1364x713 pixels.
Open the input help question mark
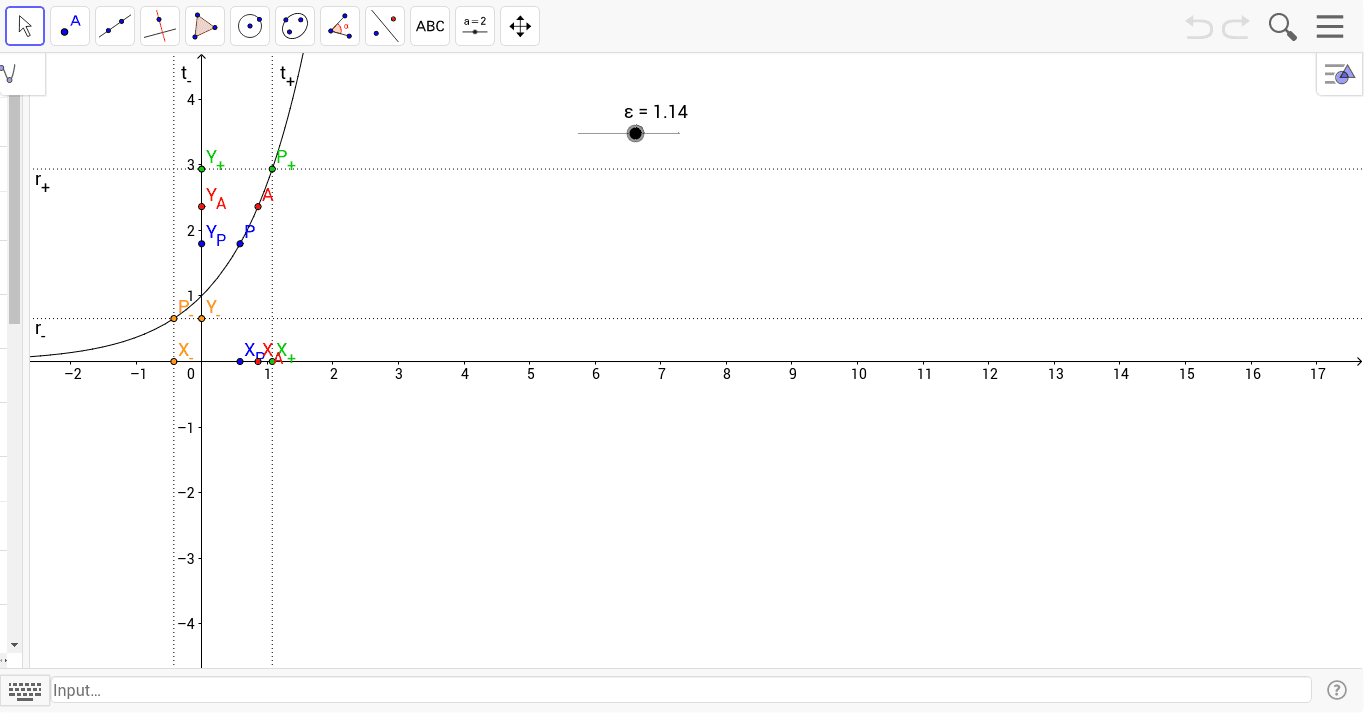click(1337, 690)
